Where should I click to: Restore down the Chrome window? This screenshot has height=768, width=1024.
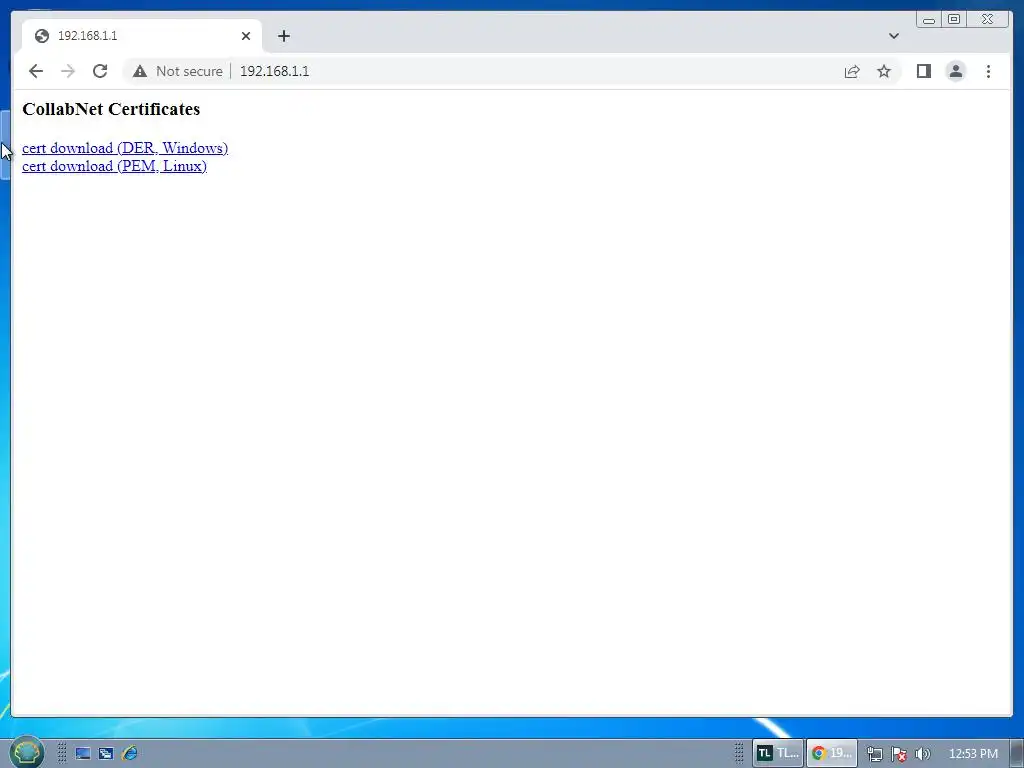(x=954, y=20)
